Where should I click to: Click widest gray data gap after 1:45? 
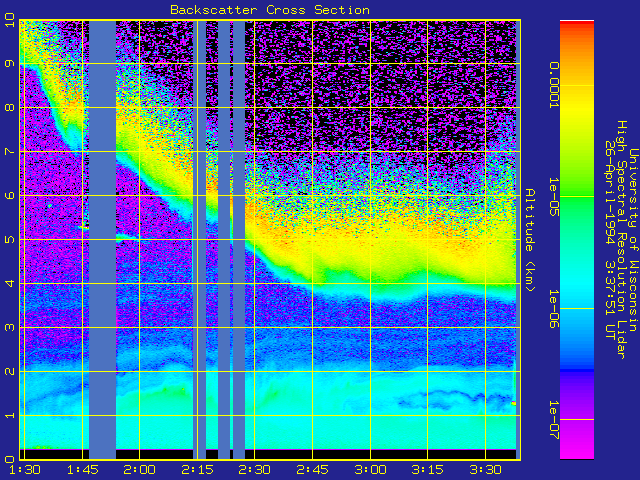102,240
